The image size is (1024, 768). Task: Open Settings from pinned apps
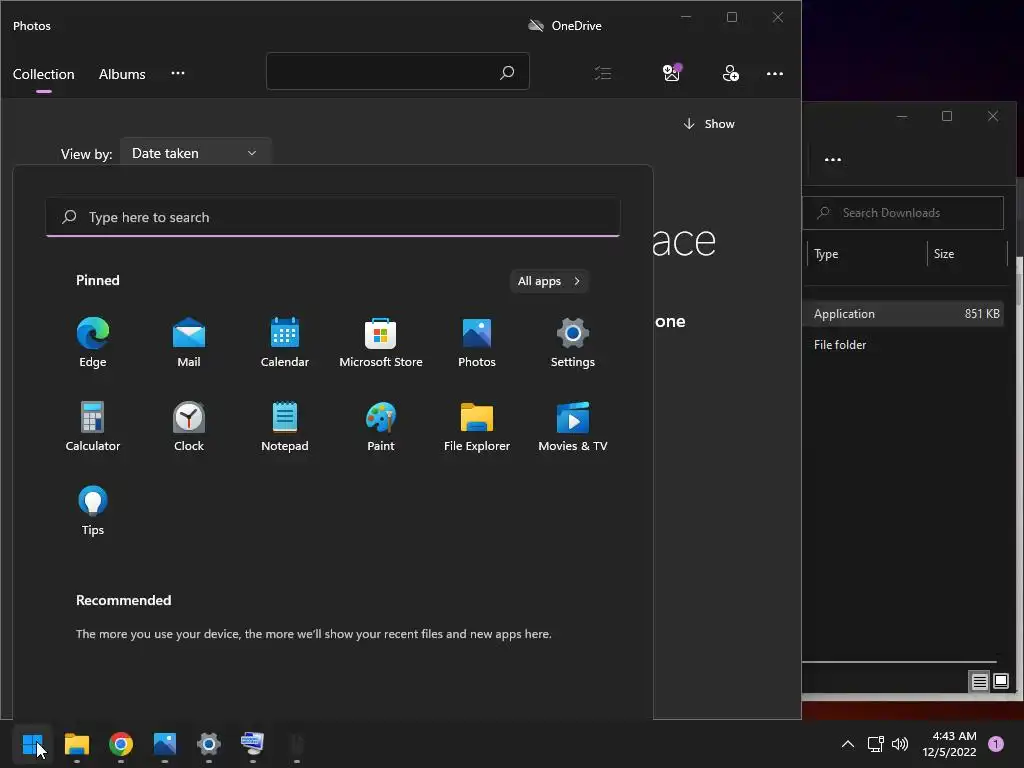[x=573, y=343]
